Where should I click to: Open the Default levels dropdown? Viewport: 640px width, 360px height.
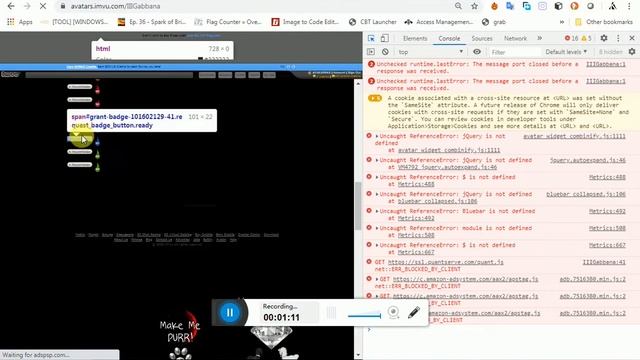pos(566,52)
